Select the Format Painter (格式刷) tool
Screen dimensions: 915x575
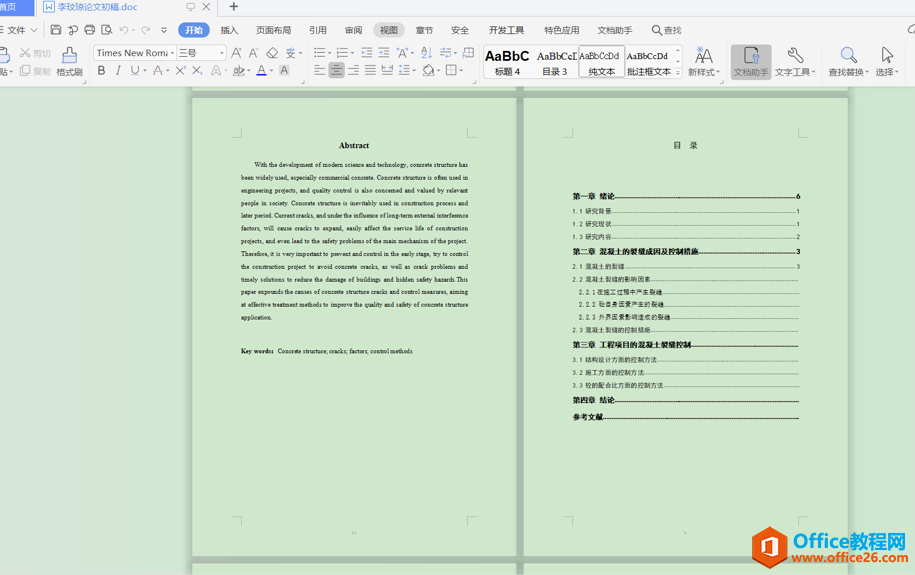click(x=69, y=62)
